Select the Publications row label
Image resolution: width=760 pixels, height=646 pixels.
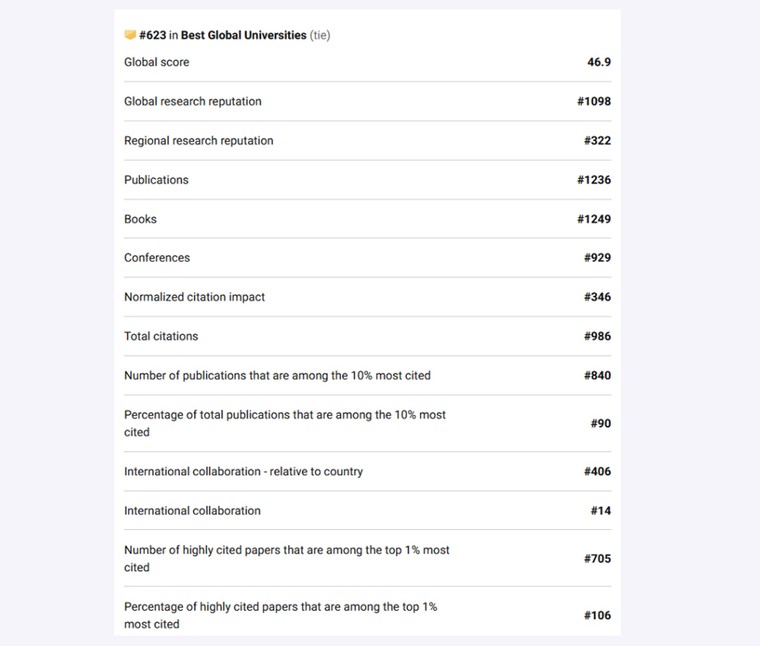pos(156,180)
